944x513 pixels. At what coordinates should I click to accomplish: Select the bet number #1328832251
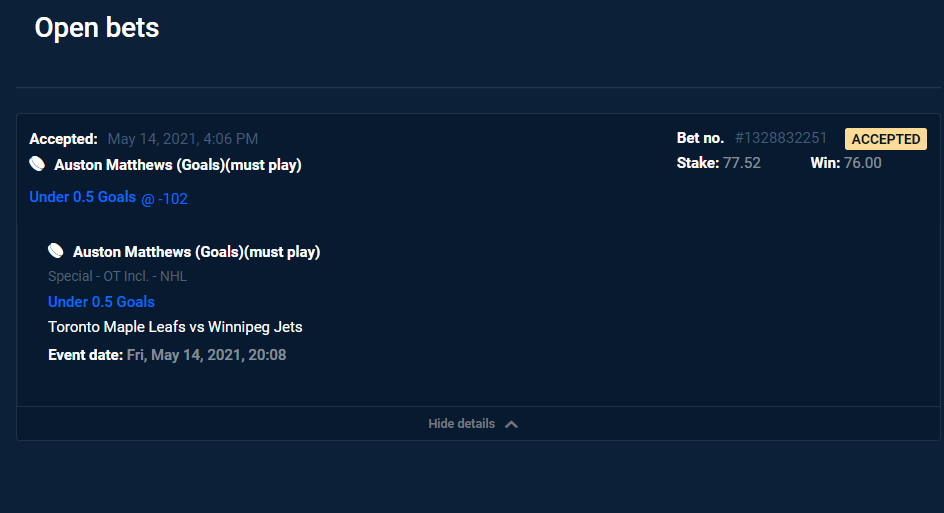pyautogui.click(x=781, y=138)
